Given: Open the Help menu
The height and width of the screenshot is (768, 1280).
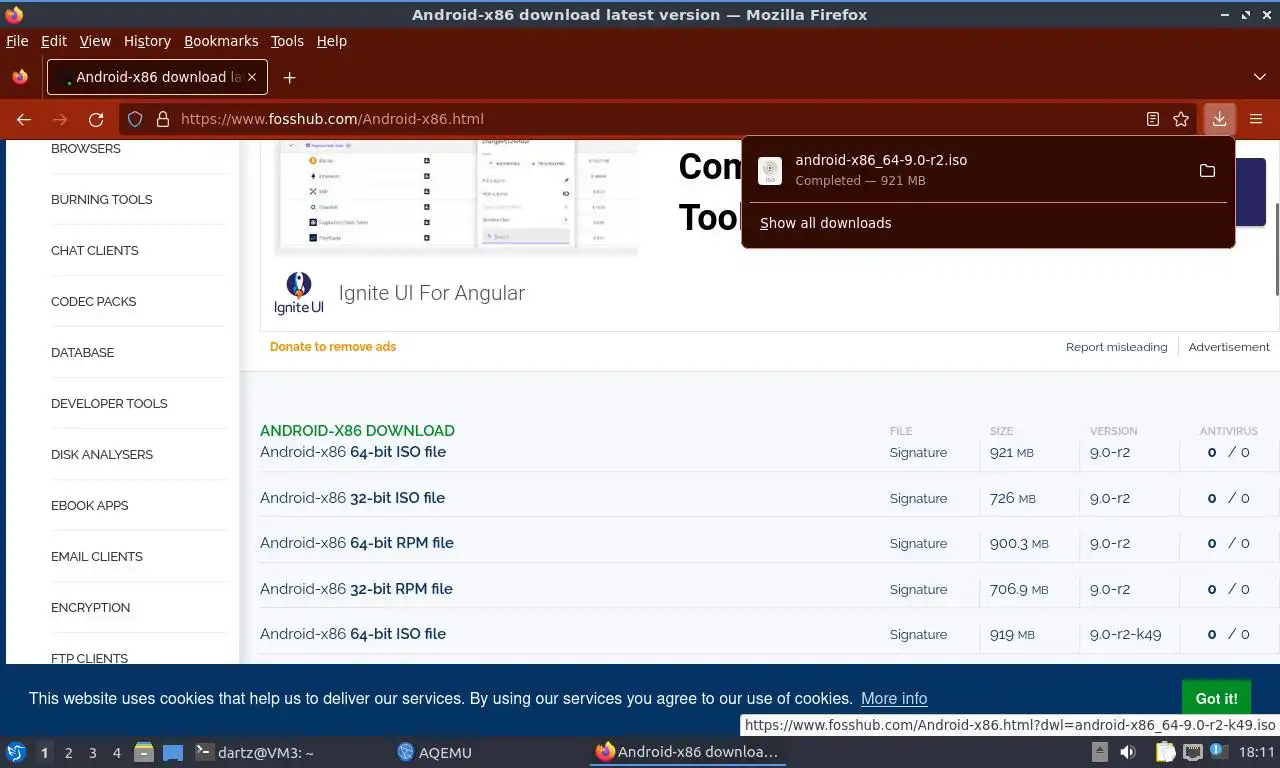Looking at the screenshot, I should [331, 41].
